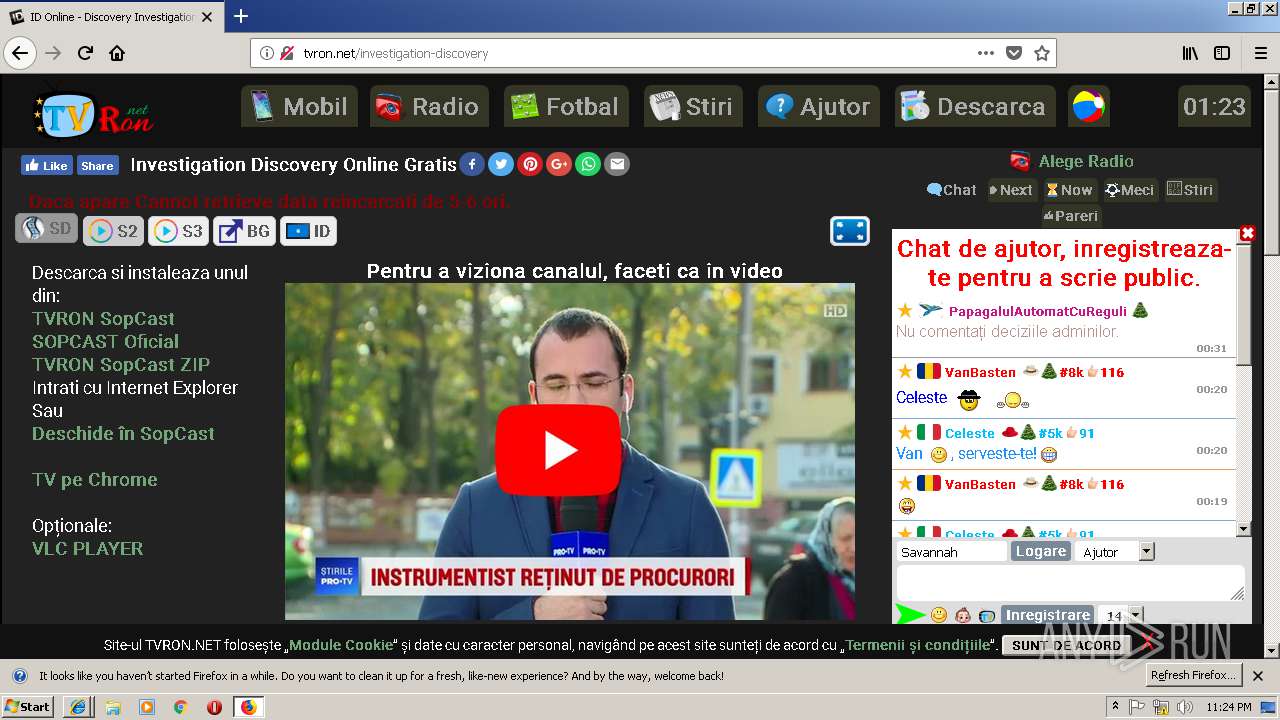Bookmark this page with the star
The width and height of the screenshot is (1280, 720).
(1042, 53)
